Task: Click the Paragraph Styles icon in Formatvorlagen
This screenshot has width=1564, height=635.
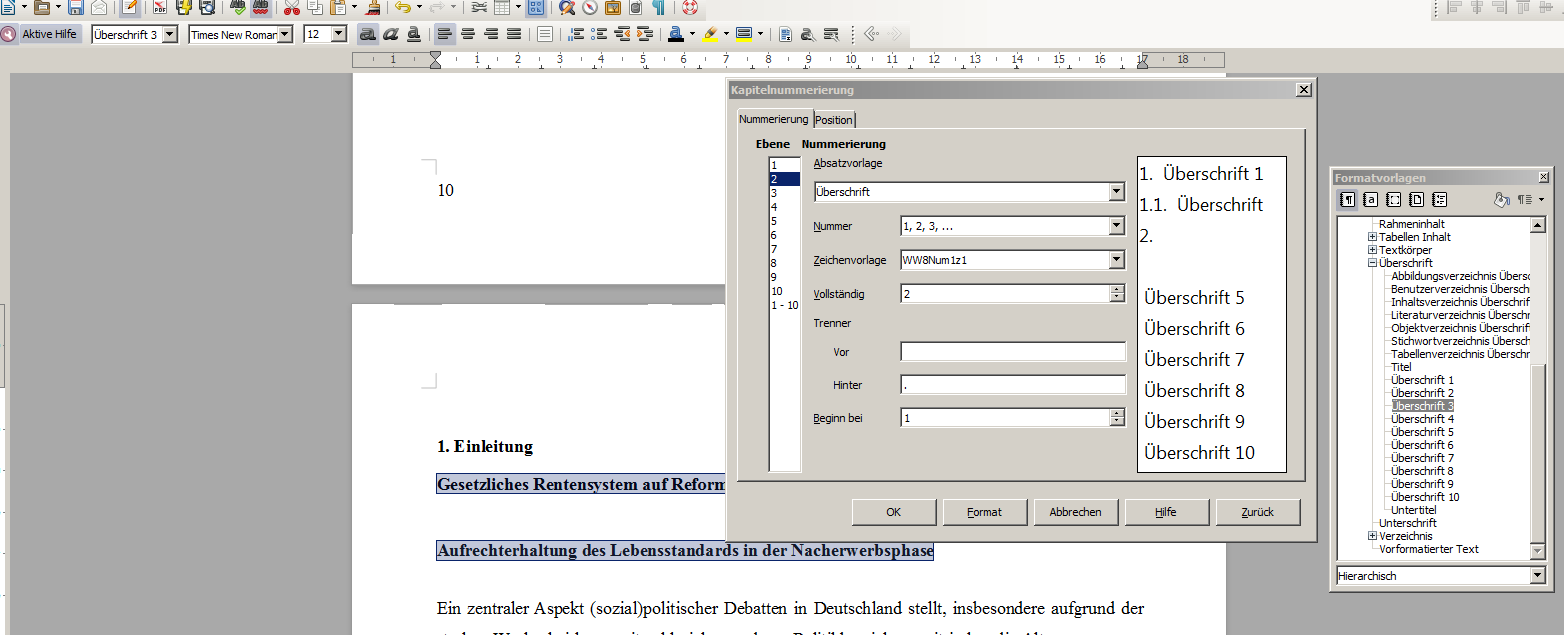Action: point(1348,199)
